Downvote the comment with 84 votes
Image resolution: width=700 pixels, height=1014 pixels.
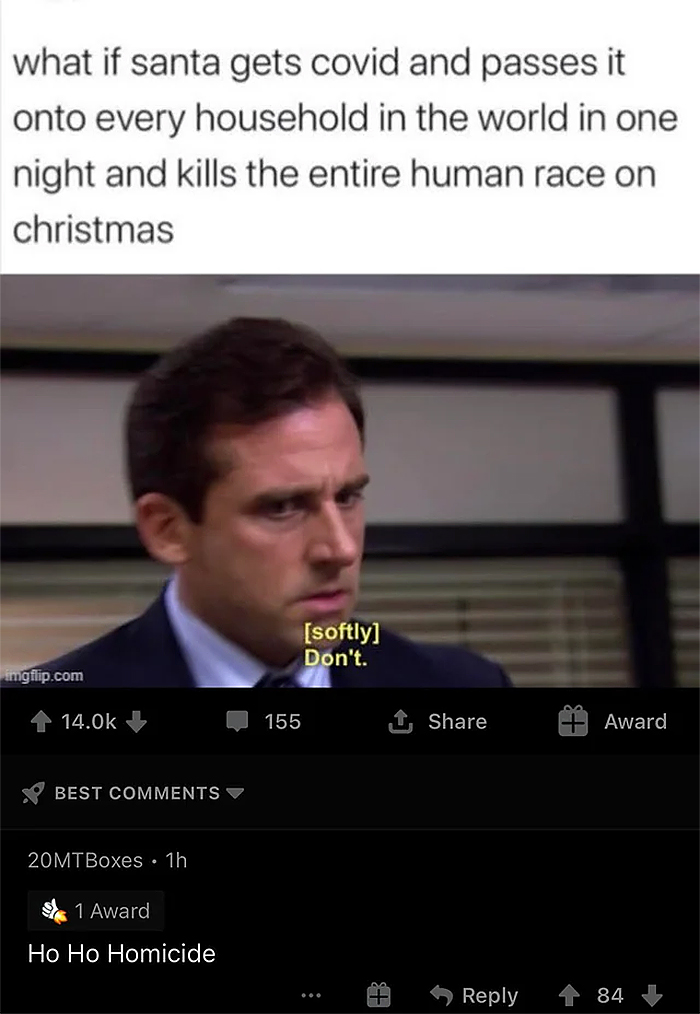point(652,995)
